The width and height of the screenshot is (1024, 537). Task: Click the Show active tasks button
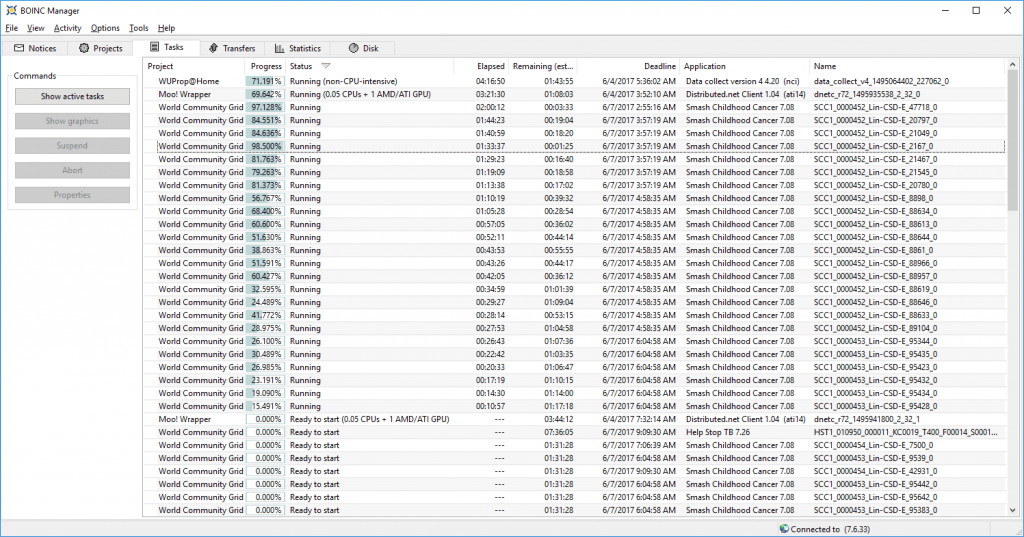[x=72, y=96]
